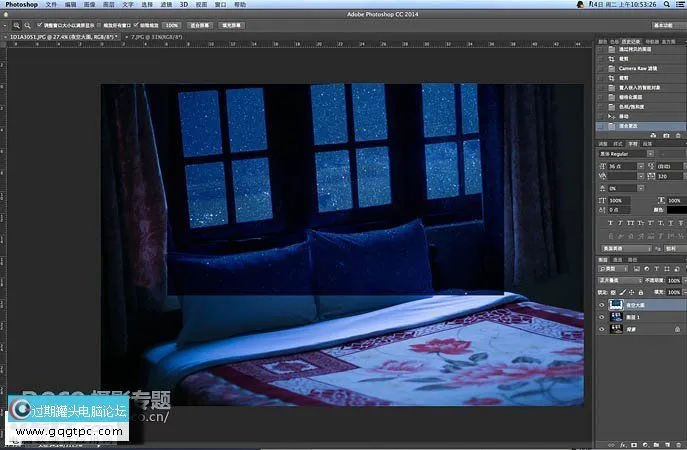The width and height of the screenshot is (687, 450).
Task: Open the layer blend mode dropdown
Action: tap(622, 281)
